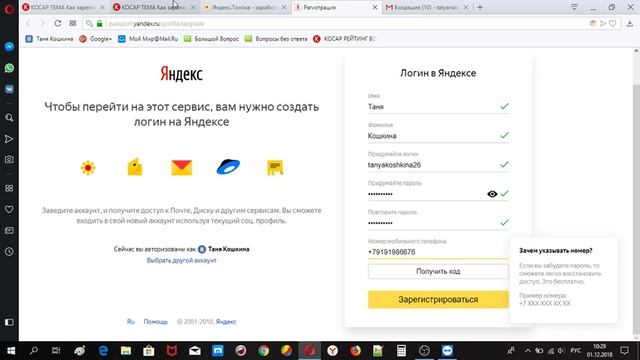Open search panel in Opera sidebar

pos(9,118)
